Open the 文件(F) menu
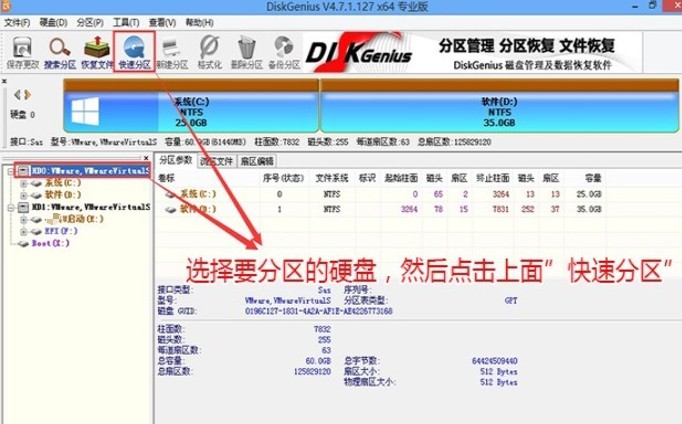This screenshot has height=424, width=682. click(17, 23)
